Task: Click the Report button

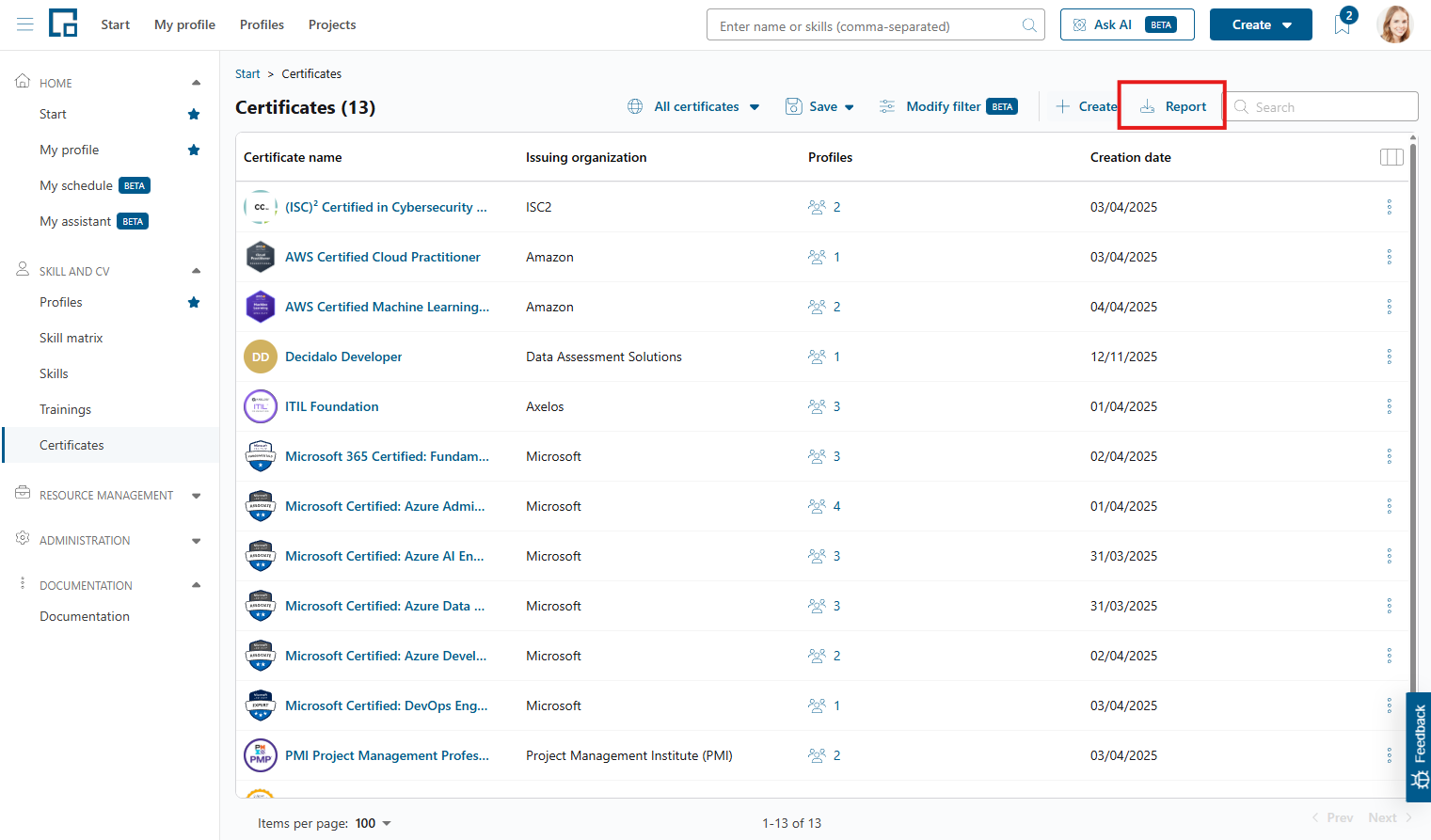Action: coord(1172,106)
